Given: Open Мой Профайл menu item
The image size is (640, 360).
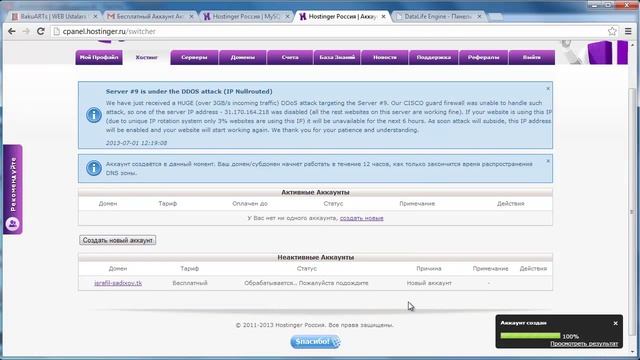Looking at the screenshot, I should click(x=99, y=58).
